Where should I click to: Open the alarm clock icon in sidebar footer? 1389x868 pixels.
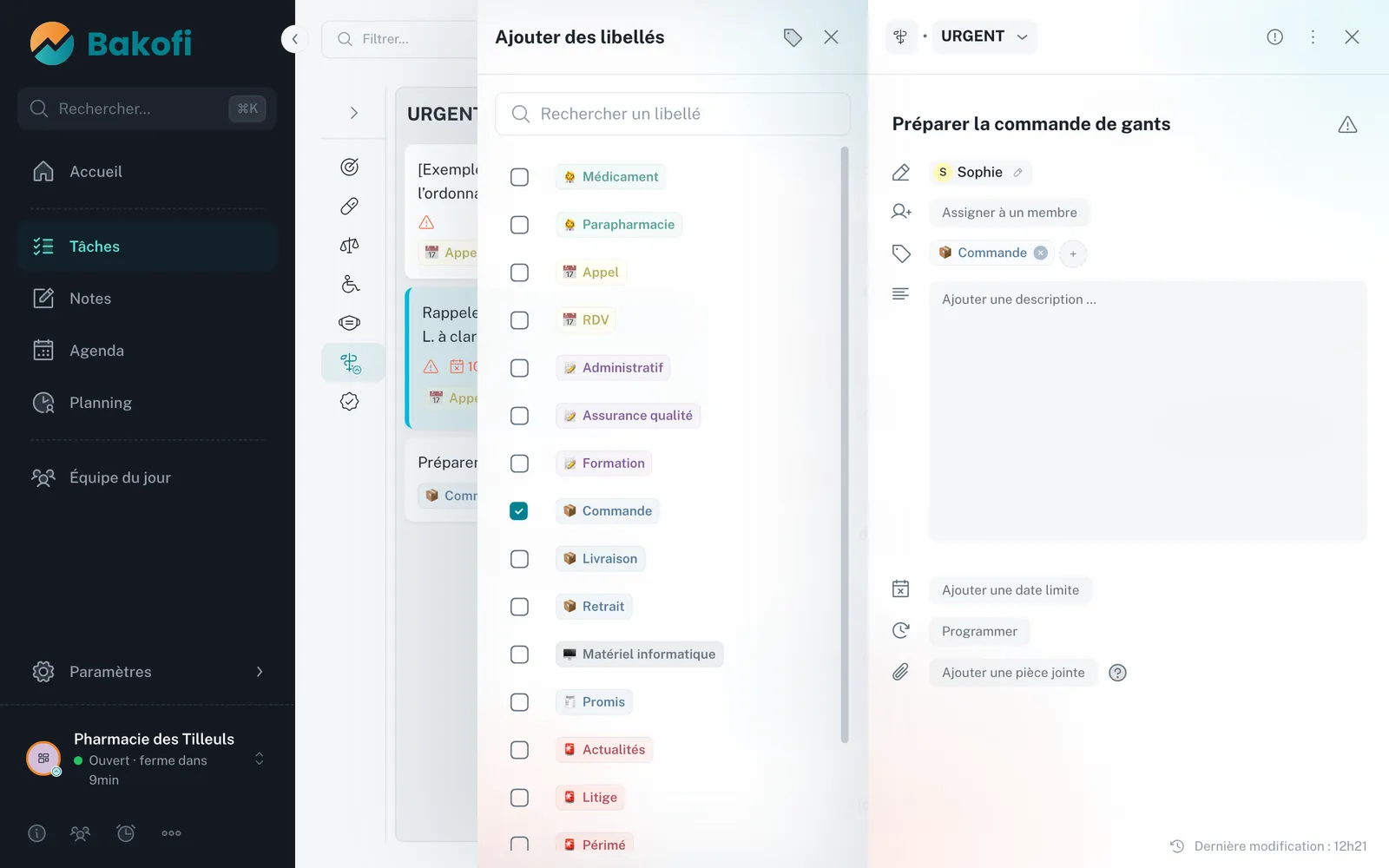(126, 833)
